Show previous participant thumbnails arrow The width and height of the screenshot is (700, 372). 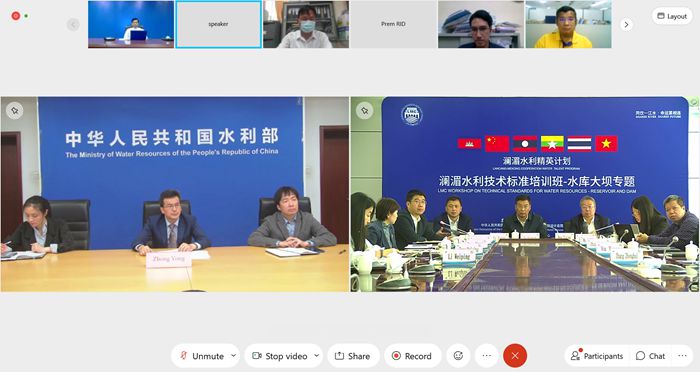coord(73,25)
